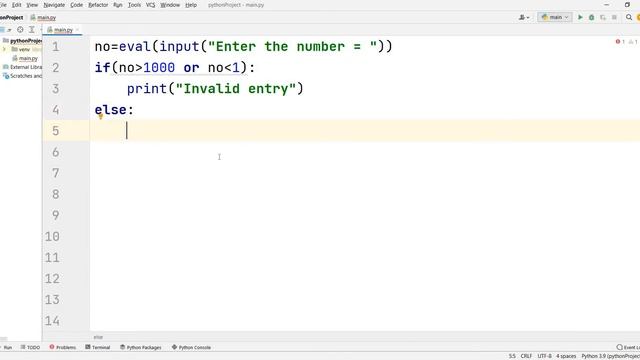The height and width of the screenshot is (360, 640).
Task: Select the pythonProject root folder
Action: point(23,41)
